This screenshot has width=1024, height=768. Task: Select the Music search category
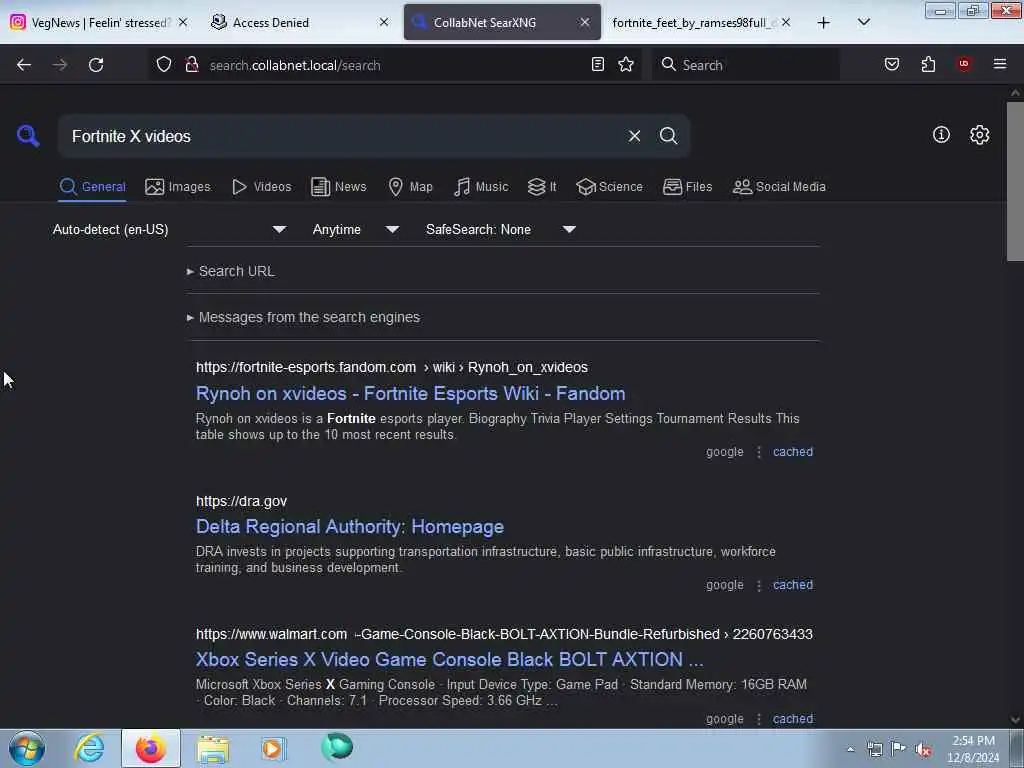point(481,187)
